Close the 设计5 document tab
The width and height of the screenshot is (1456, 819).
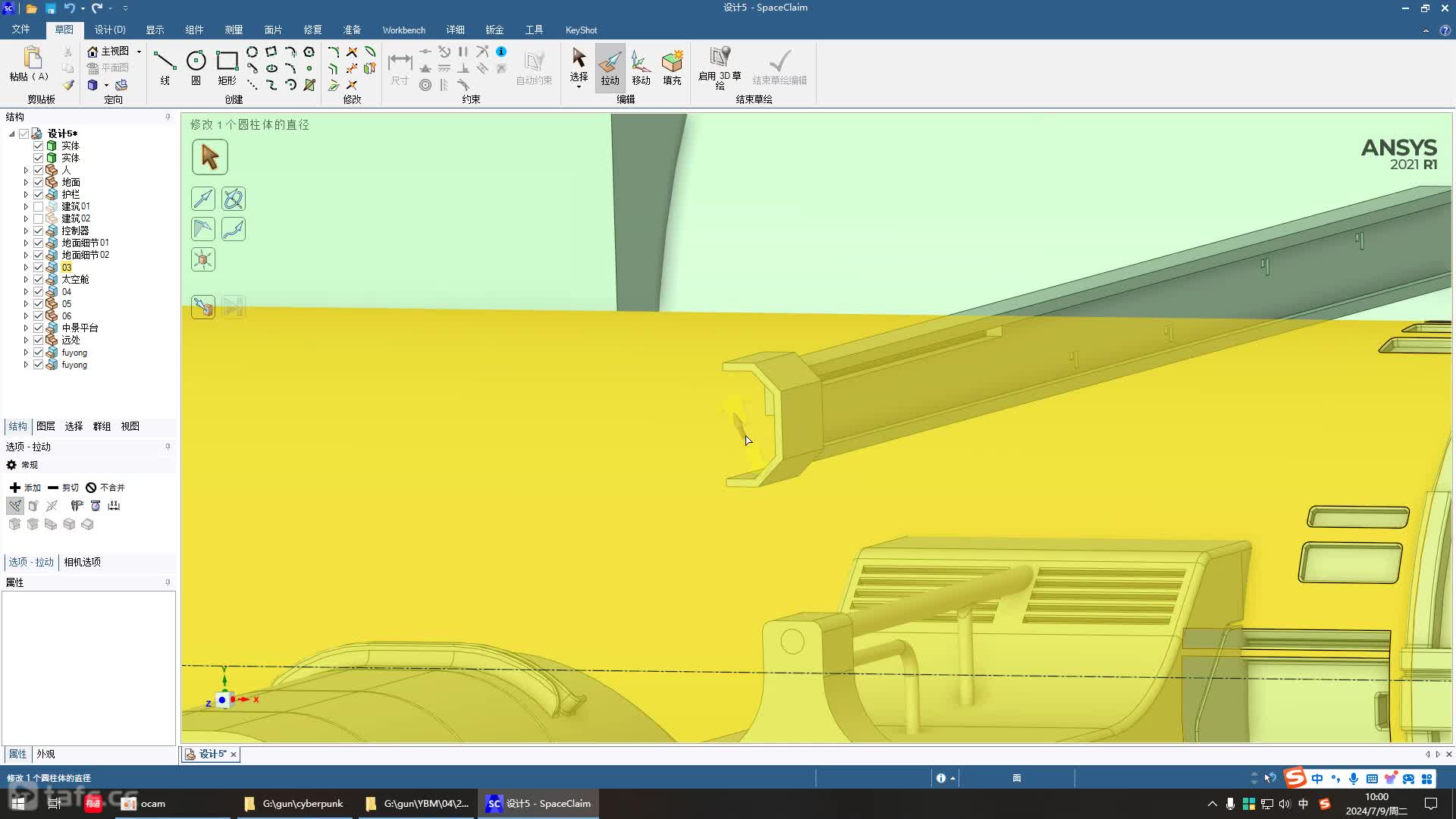tap(234, 754)
